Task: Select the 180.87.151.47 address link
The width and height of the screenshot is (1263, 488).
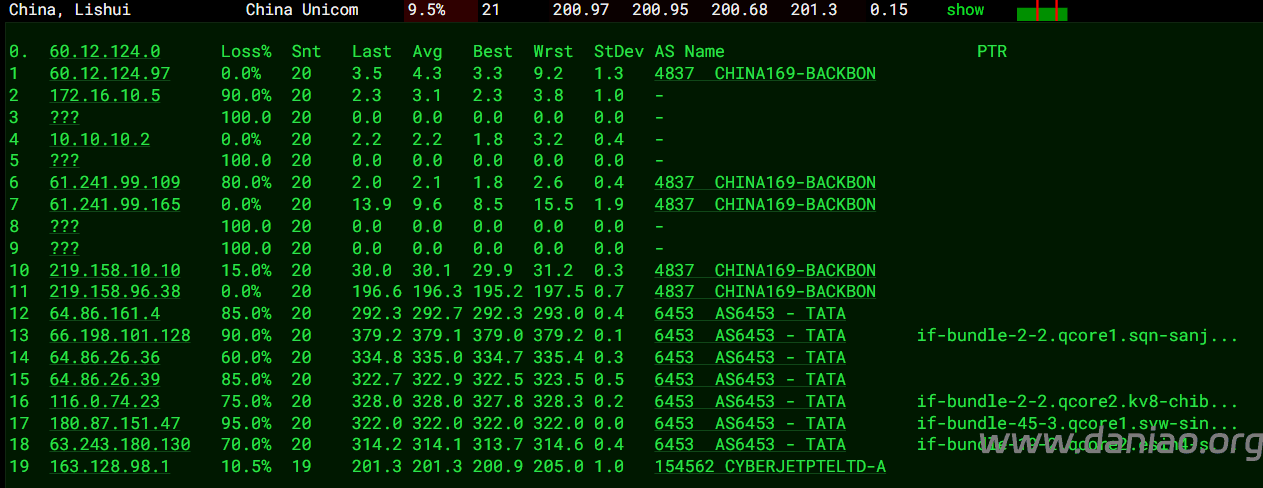Action: (114, 424)
